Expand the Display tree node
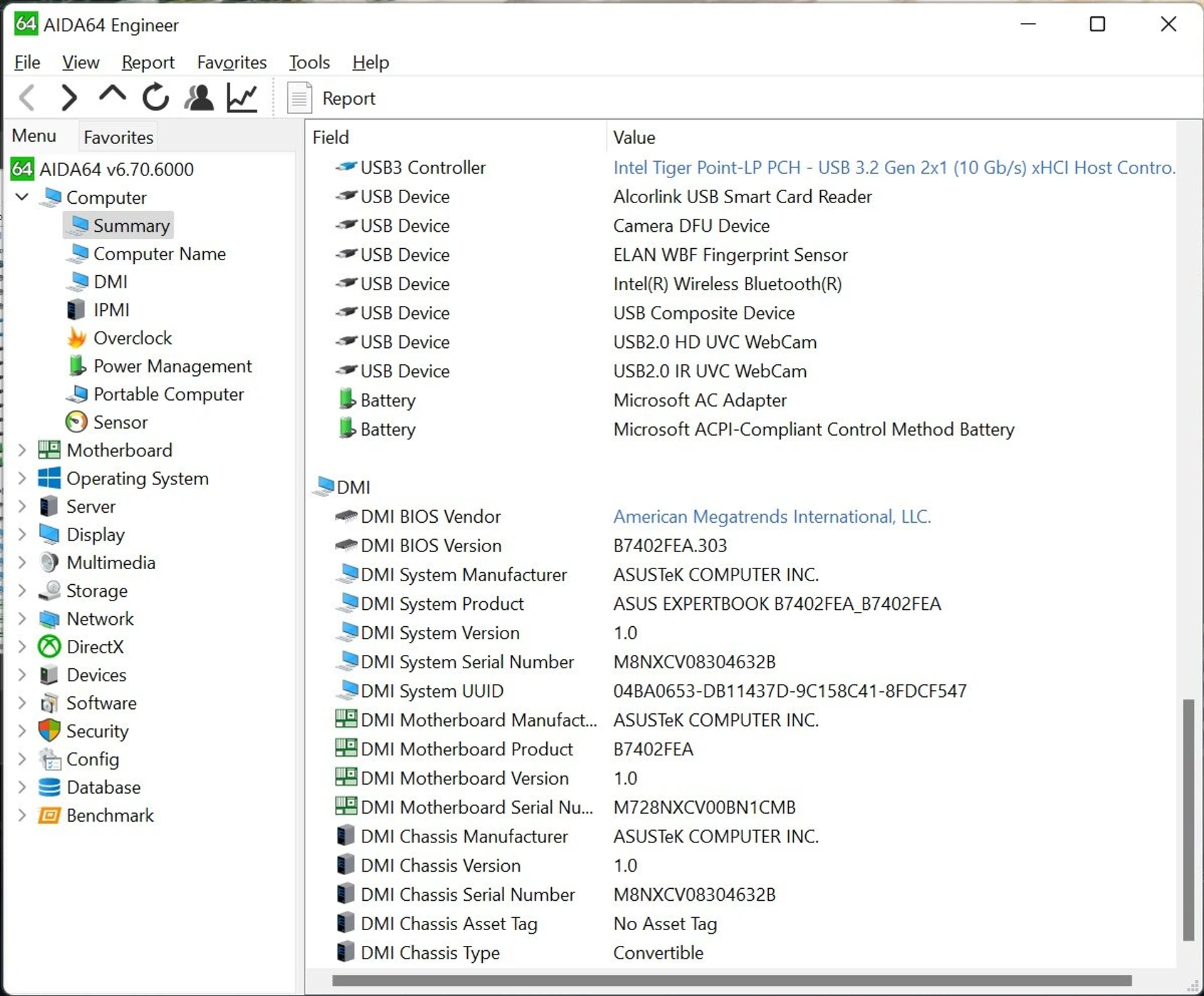 22,534
